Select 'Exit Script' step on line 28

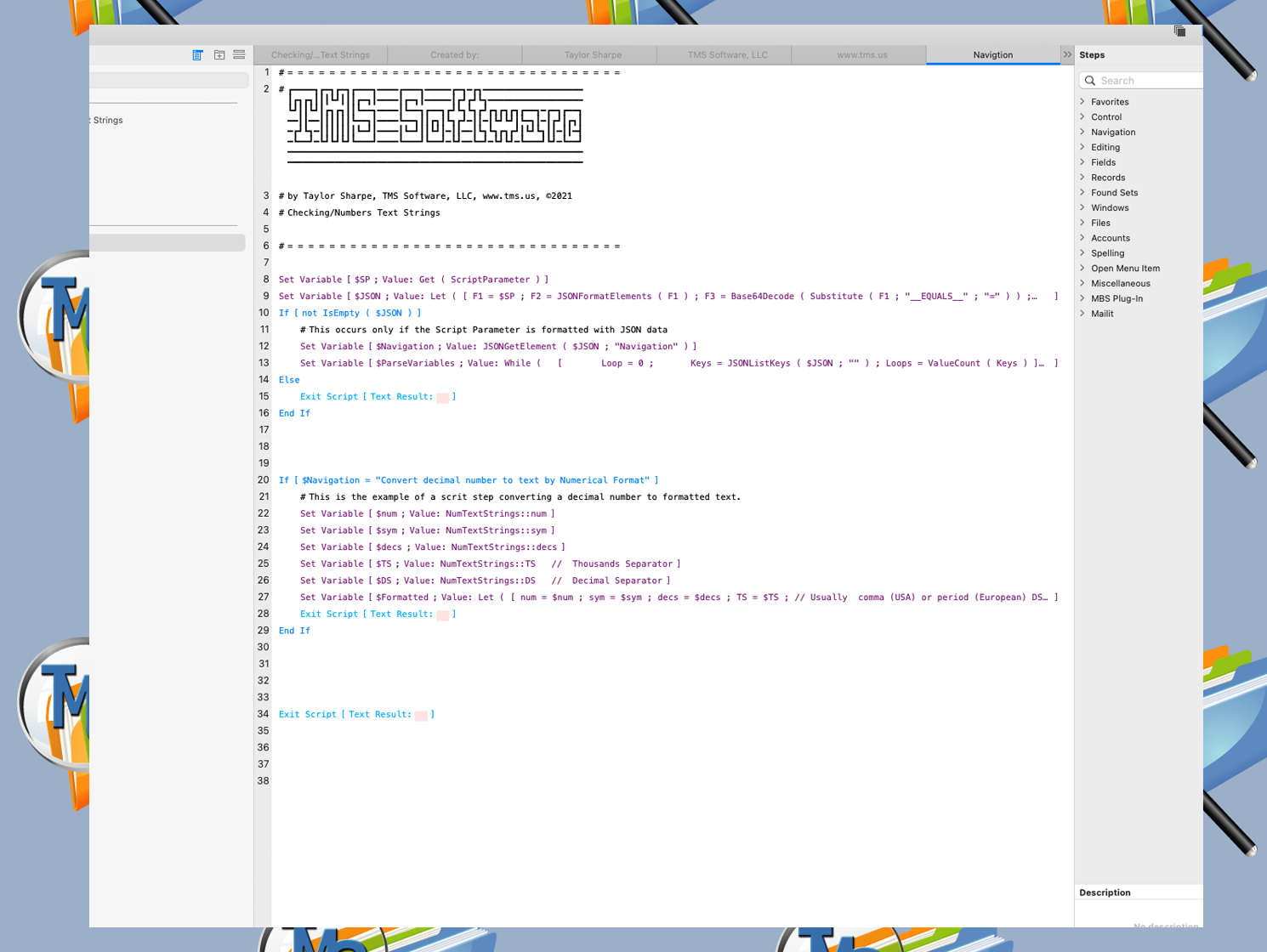[378, 615]
